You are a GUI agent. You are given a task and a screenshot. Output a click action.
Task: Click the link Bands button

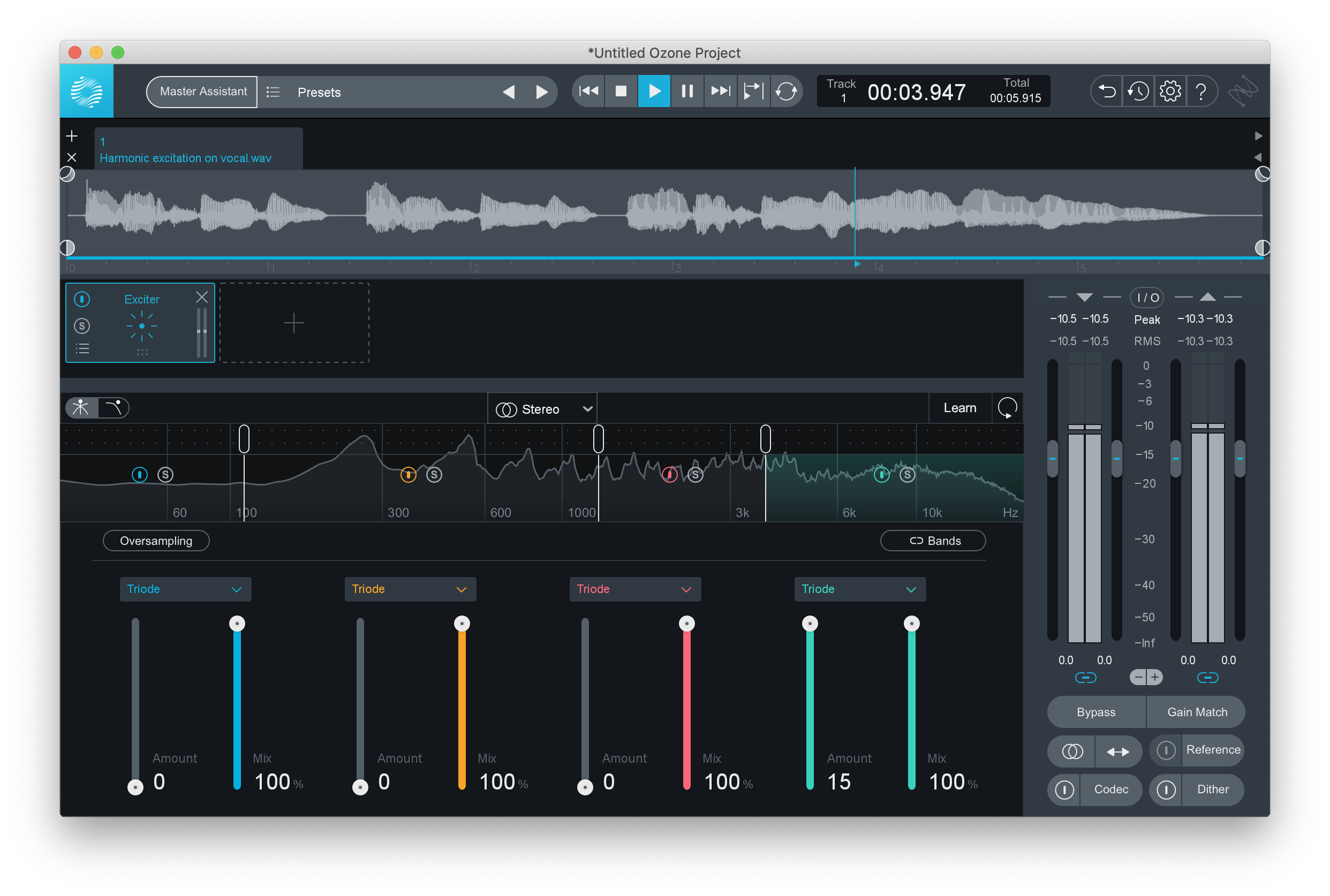[933, 541]
